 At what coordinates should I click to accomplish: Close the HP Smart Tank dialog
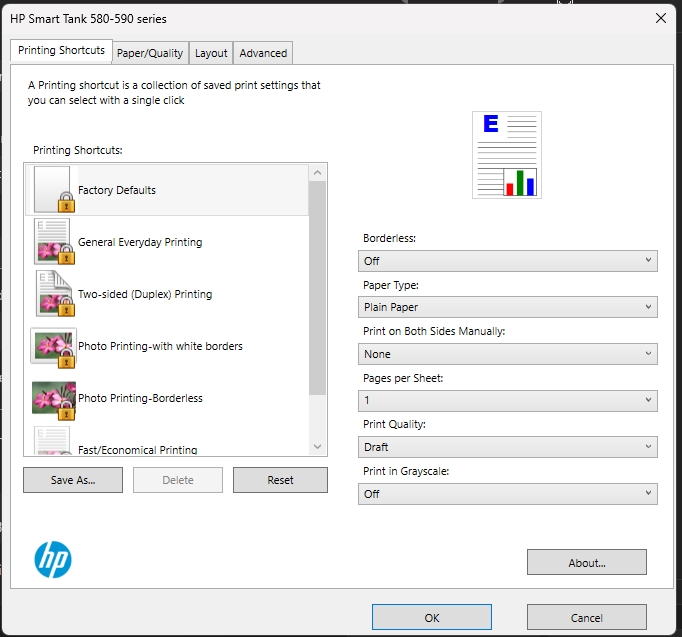tap(661, 18)
